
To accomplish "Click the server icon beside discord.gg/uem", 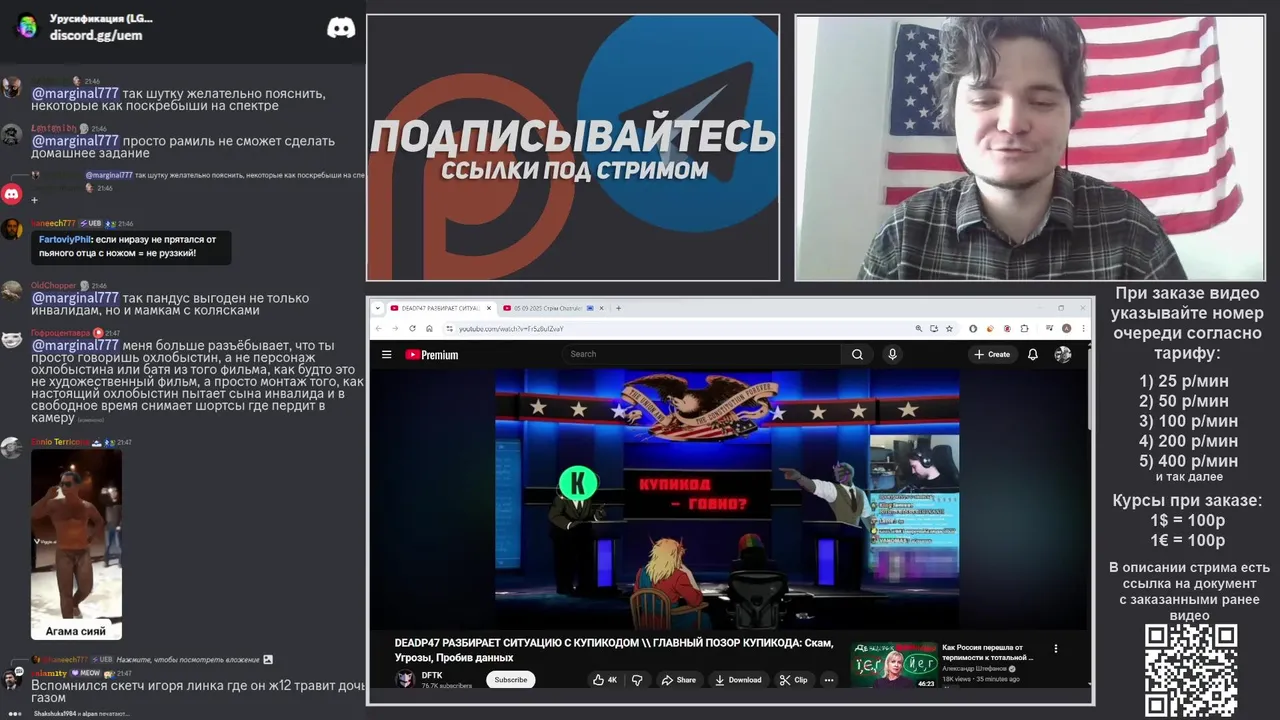I will click(27, 26).
